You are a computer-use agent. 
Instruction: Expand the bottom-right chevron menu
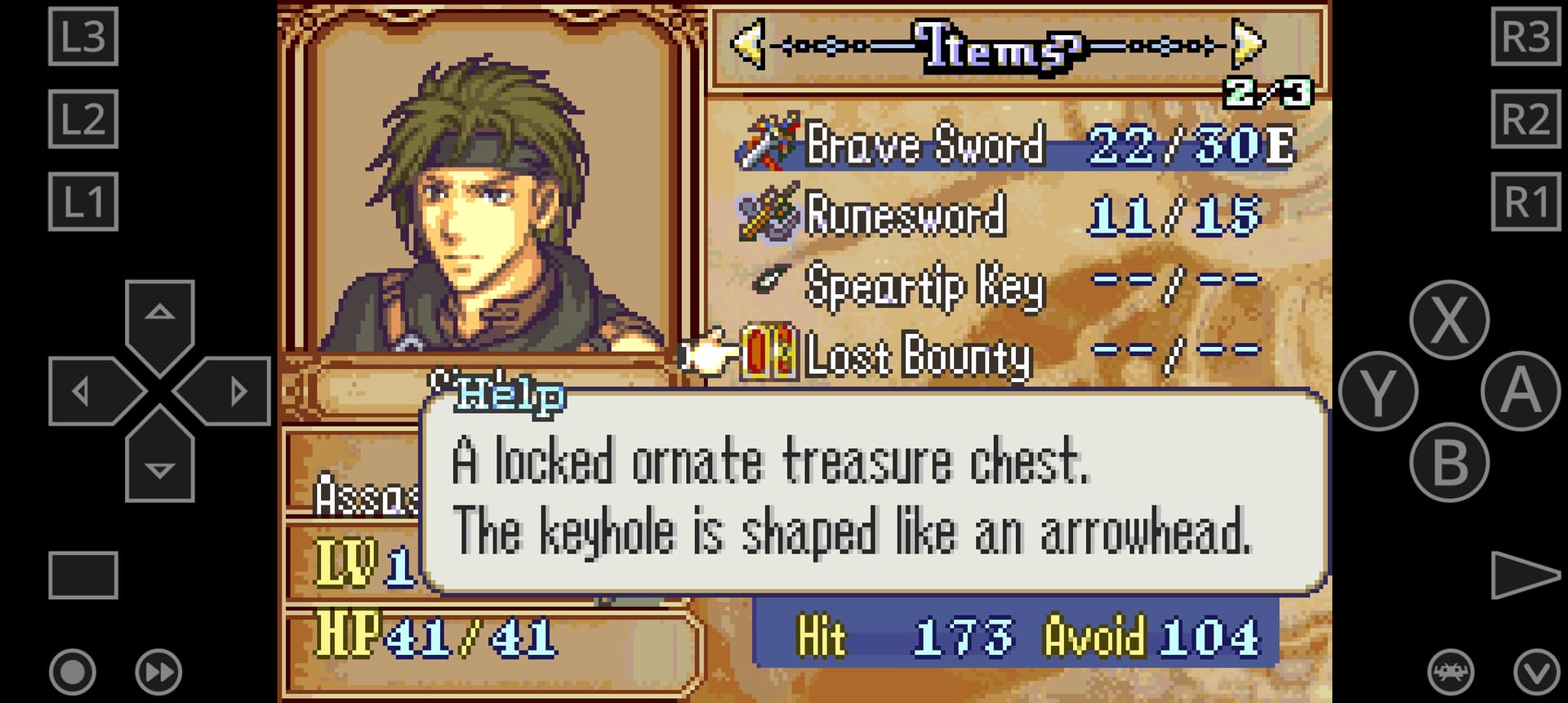pos(1536,672)
